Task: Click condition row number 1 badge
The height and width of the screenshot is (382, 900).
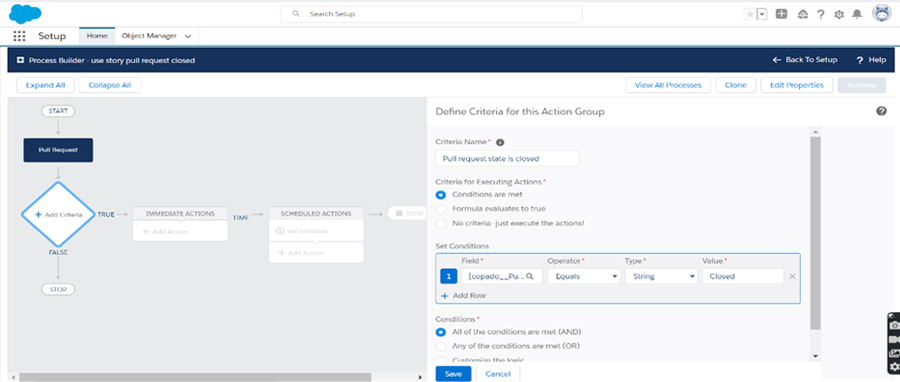Action: point(449,276)
